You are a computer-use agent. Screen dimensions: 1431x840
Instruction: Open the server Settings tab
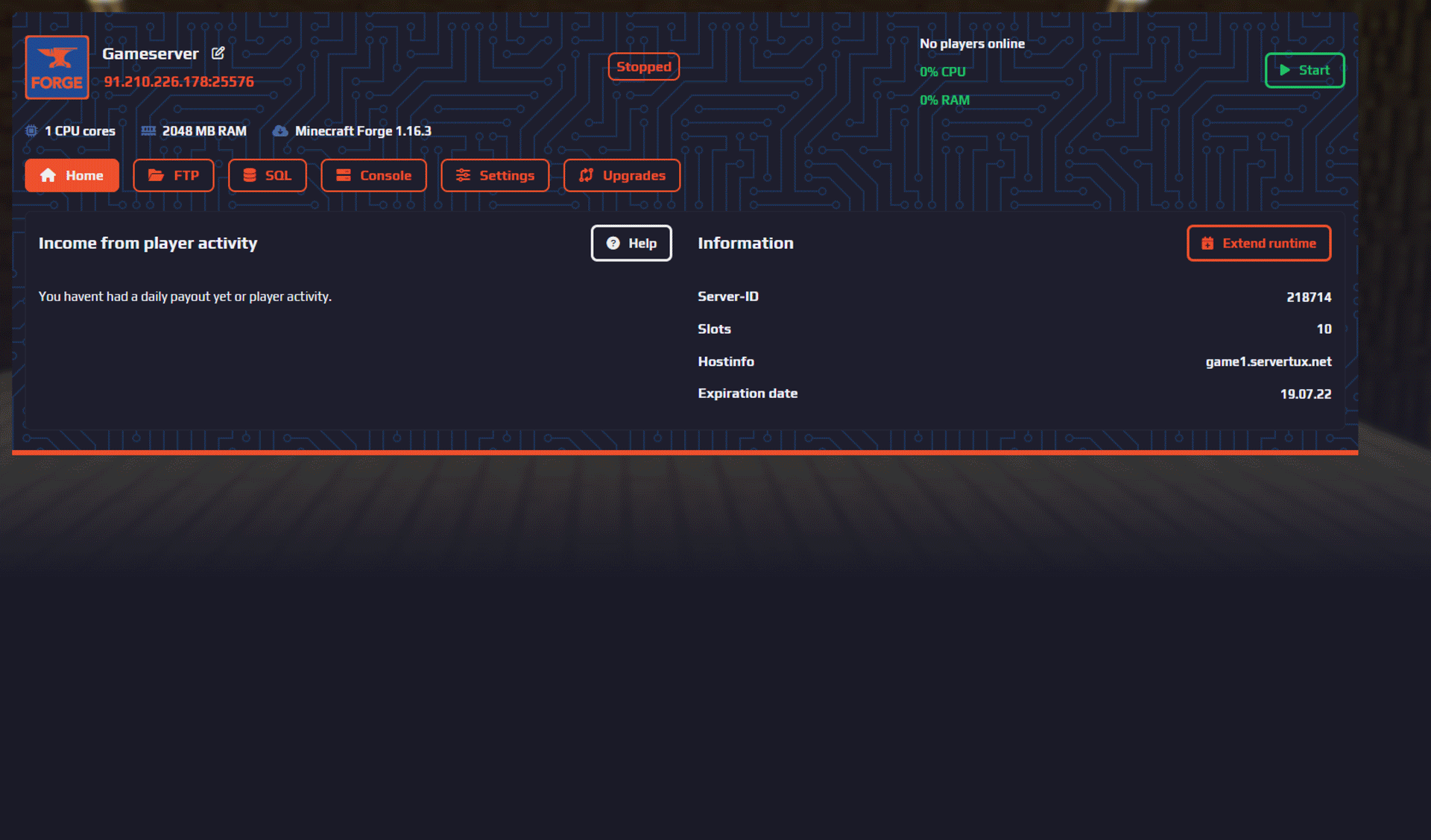495,175
